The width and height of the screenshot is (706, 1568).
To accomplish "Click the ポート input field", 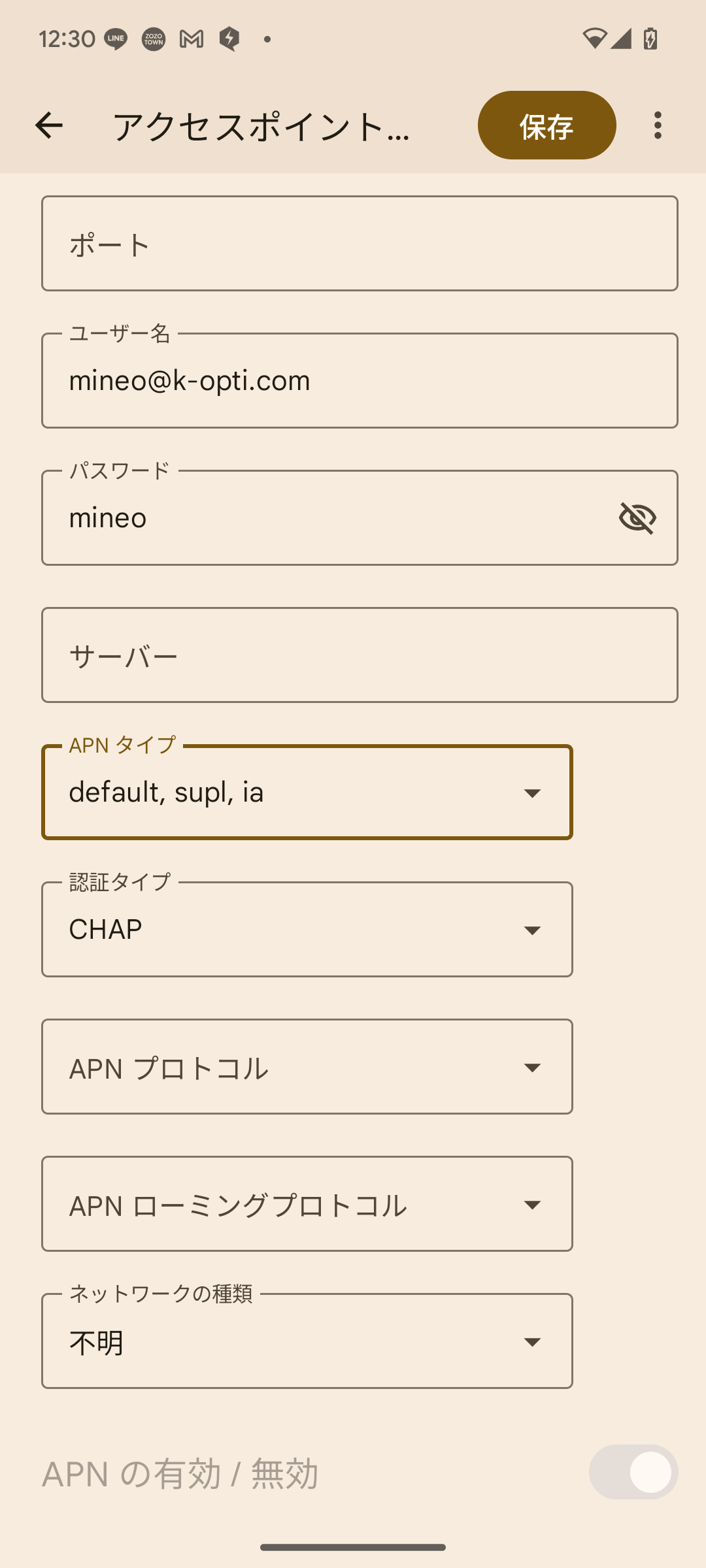I will coord(360,244).
